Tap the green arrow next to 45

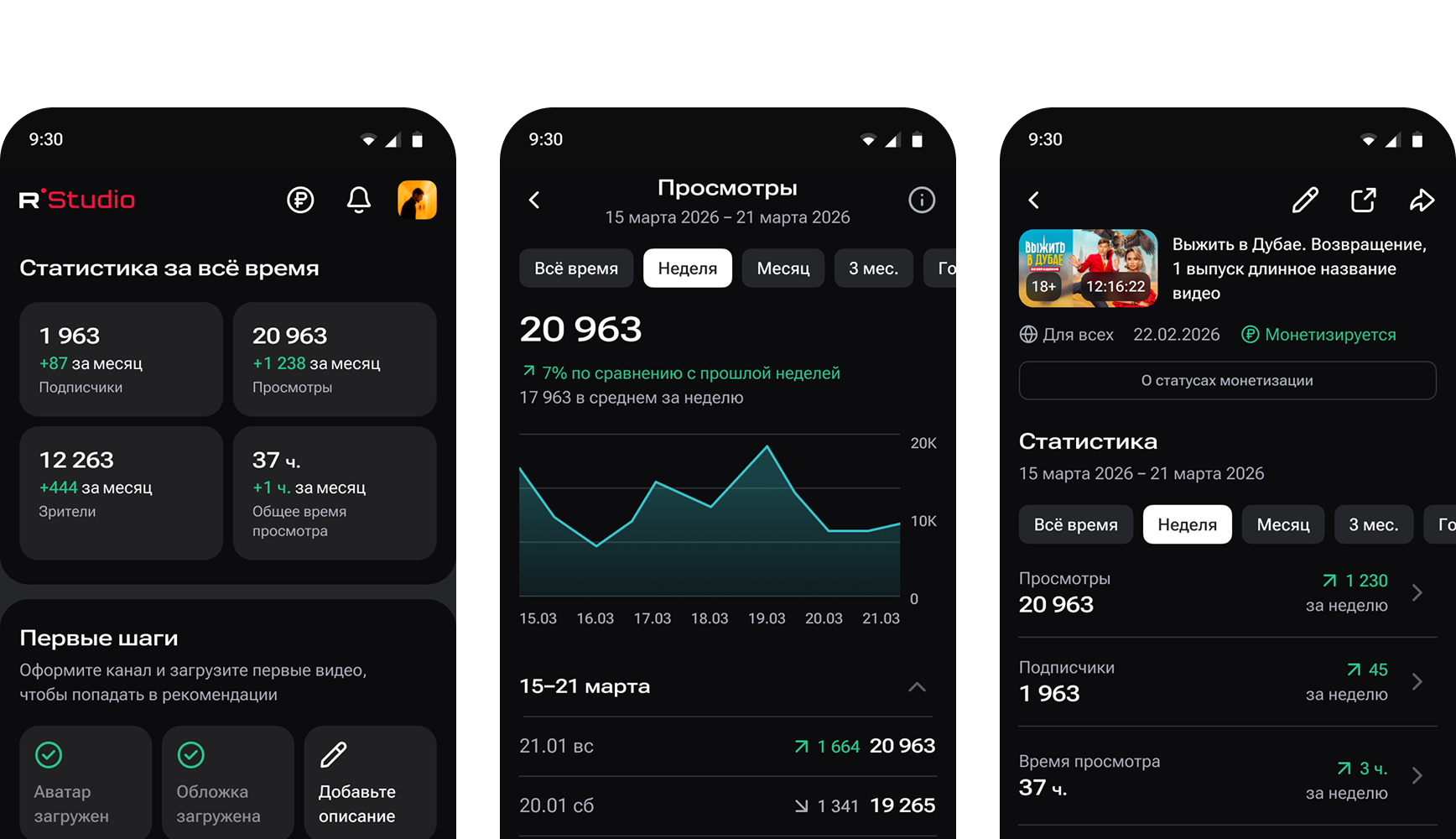pos(1354,670)
